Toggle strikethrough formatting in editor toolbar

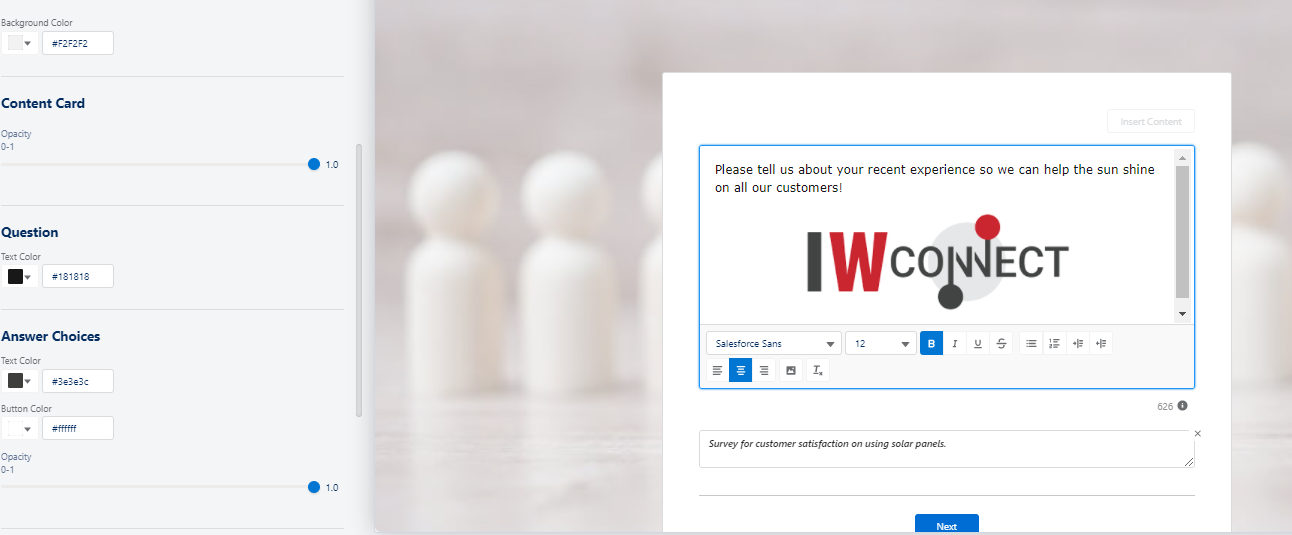coord(1001,343)
